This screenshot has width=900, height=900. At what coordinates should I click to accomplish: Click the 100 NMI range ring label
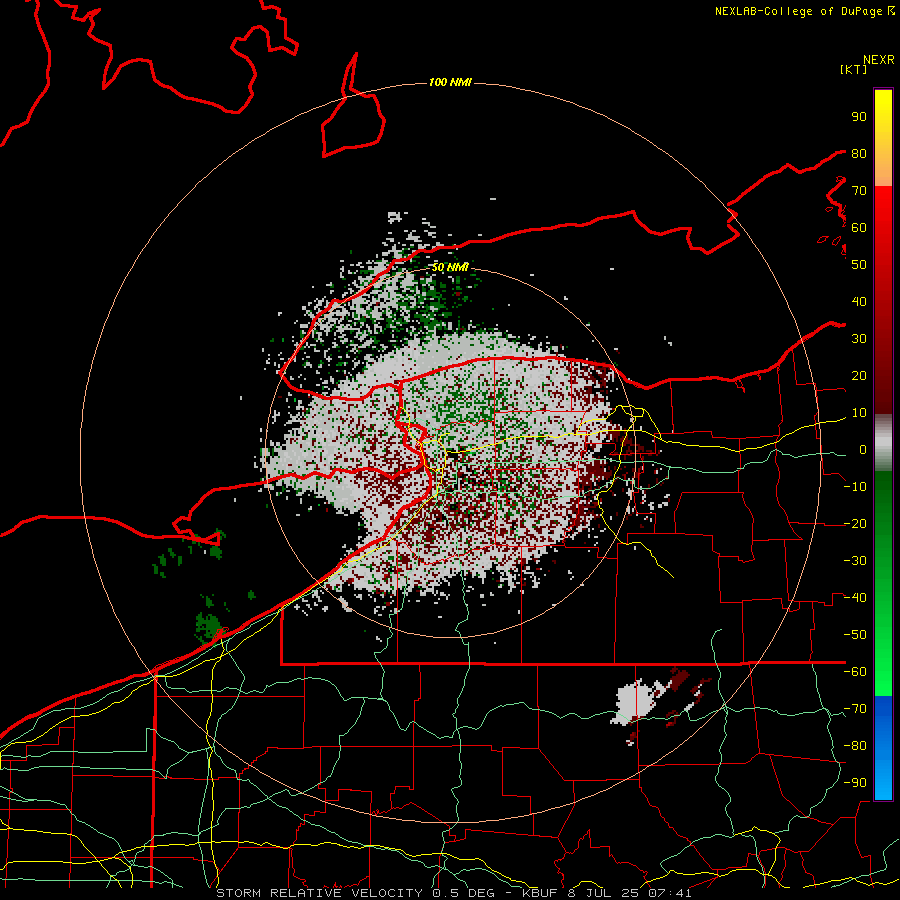[x=450, y=83]
